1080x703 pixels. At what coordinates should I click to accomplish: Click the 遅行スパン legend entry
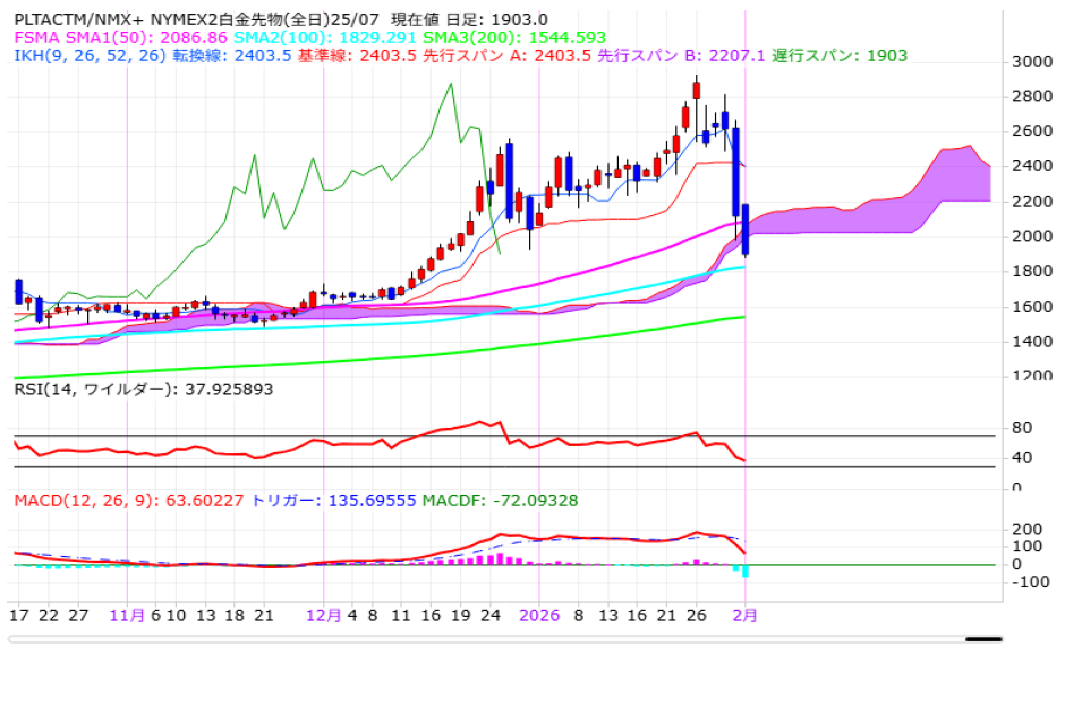click(838, 55)
